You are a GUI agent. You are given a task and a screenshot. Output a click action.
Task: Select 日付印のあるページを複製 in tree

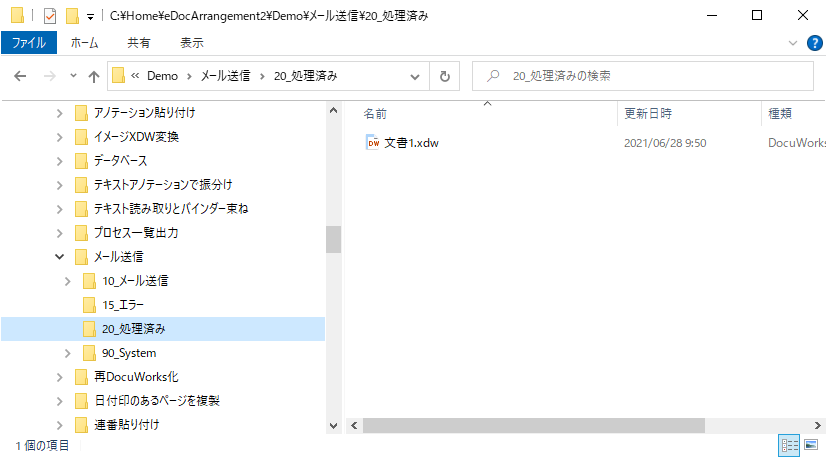157,400
